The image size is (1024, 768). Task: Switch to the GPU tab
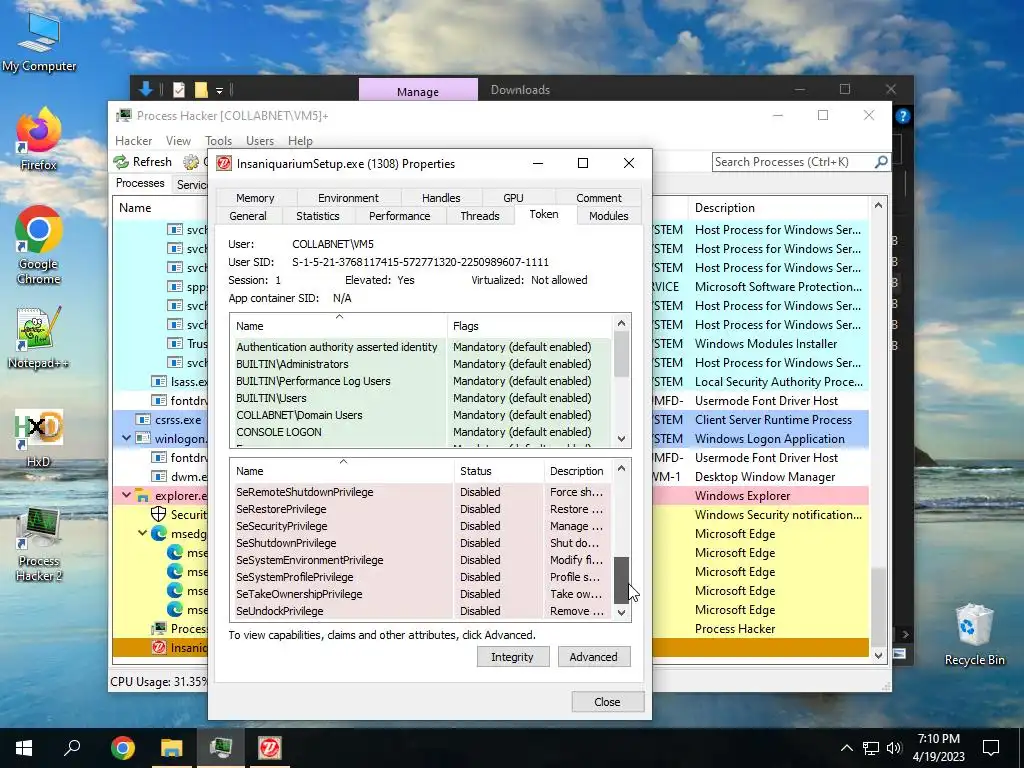click(x=513, y=197)
